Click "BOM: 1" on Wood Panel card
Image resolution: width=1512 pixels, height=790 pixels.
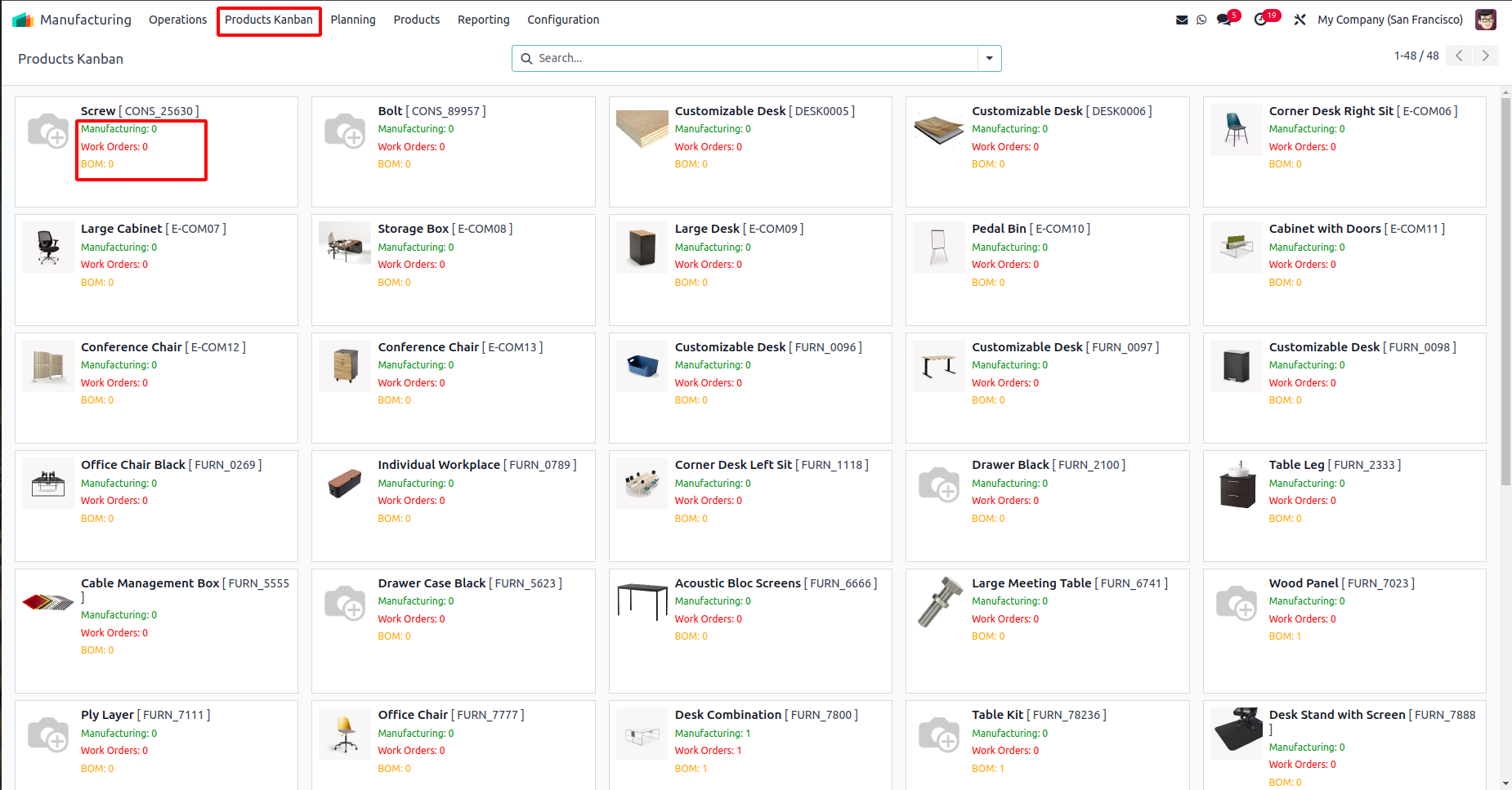coord(1285,636)
